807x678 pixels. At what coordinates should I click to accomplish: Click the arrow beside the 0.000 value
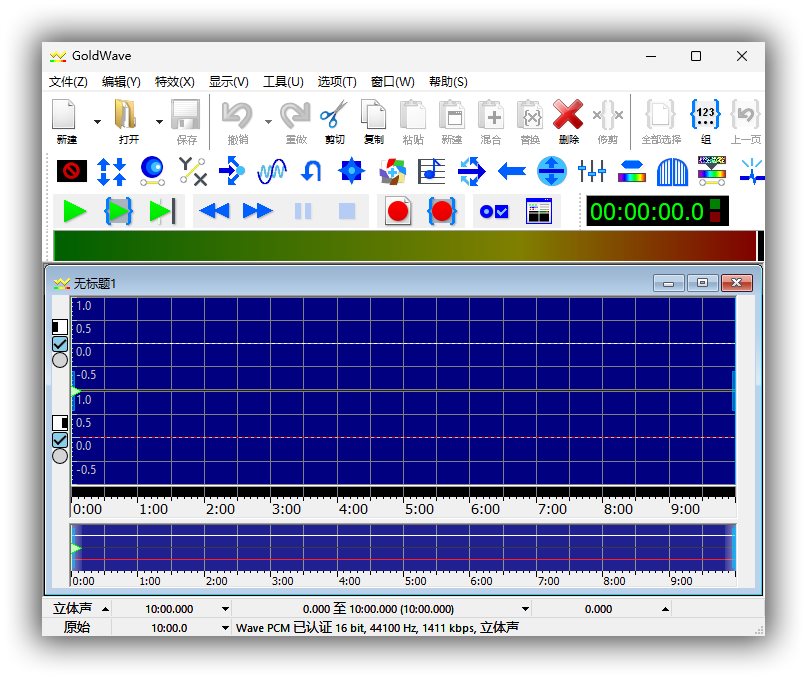[665, 609]
